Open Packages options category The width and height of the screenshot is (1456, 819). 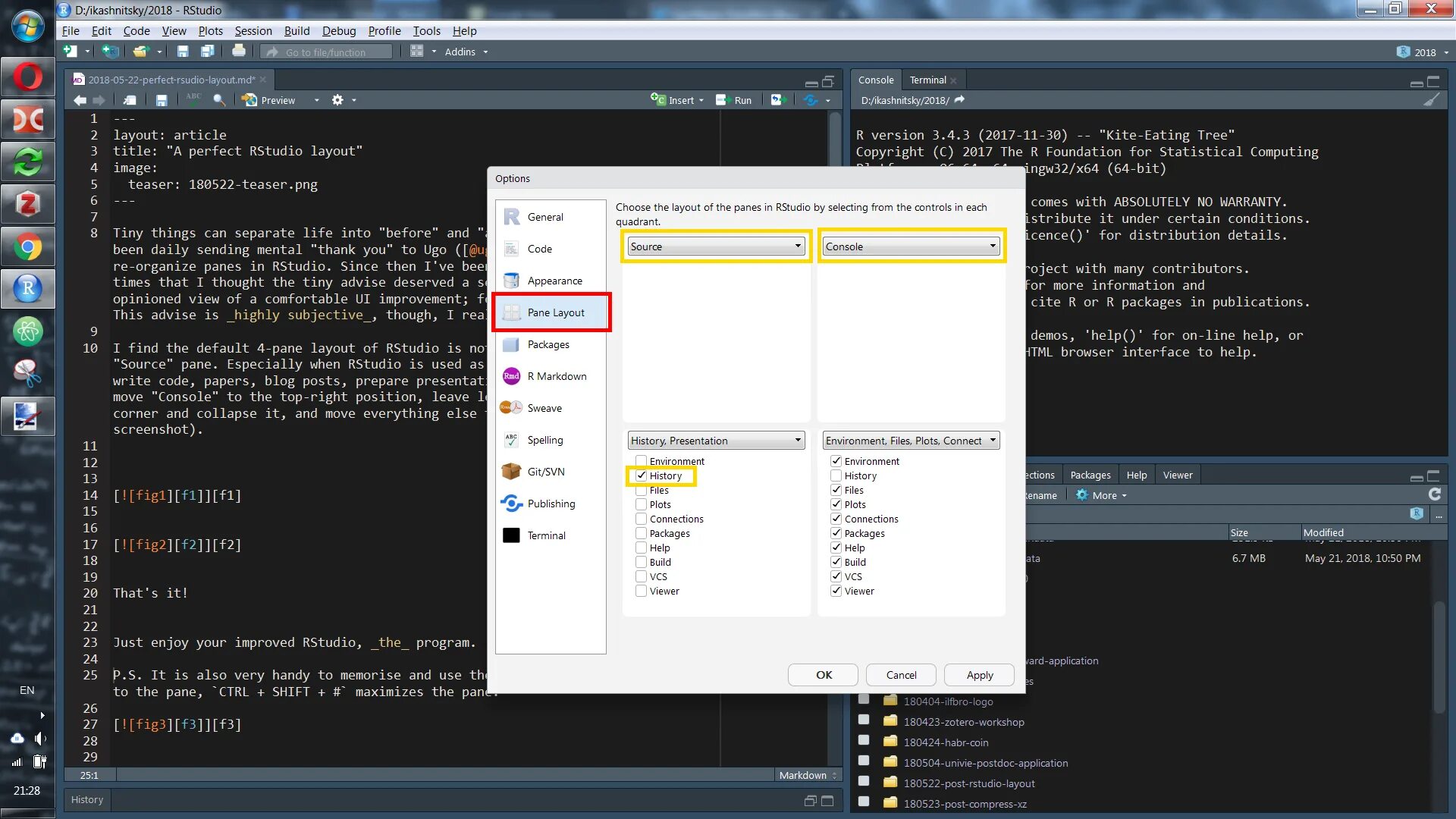(551, 344)
